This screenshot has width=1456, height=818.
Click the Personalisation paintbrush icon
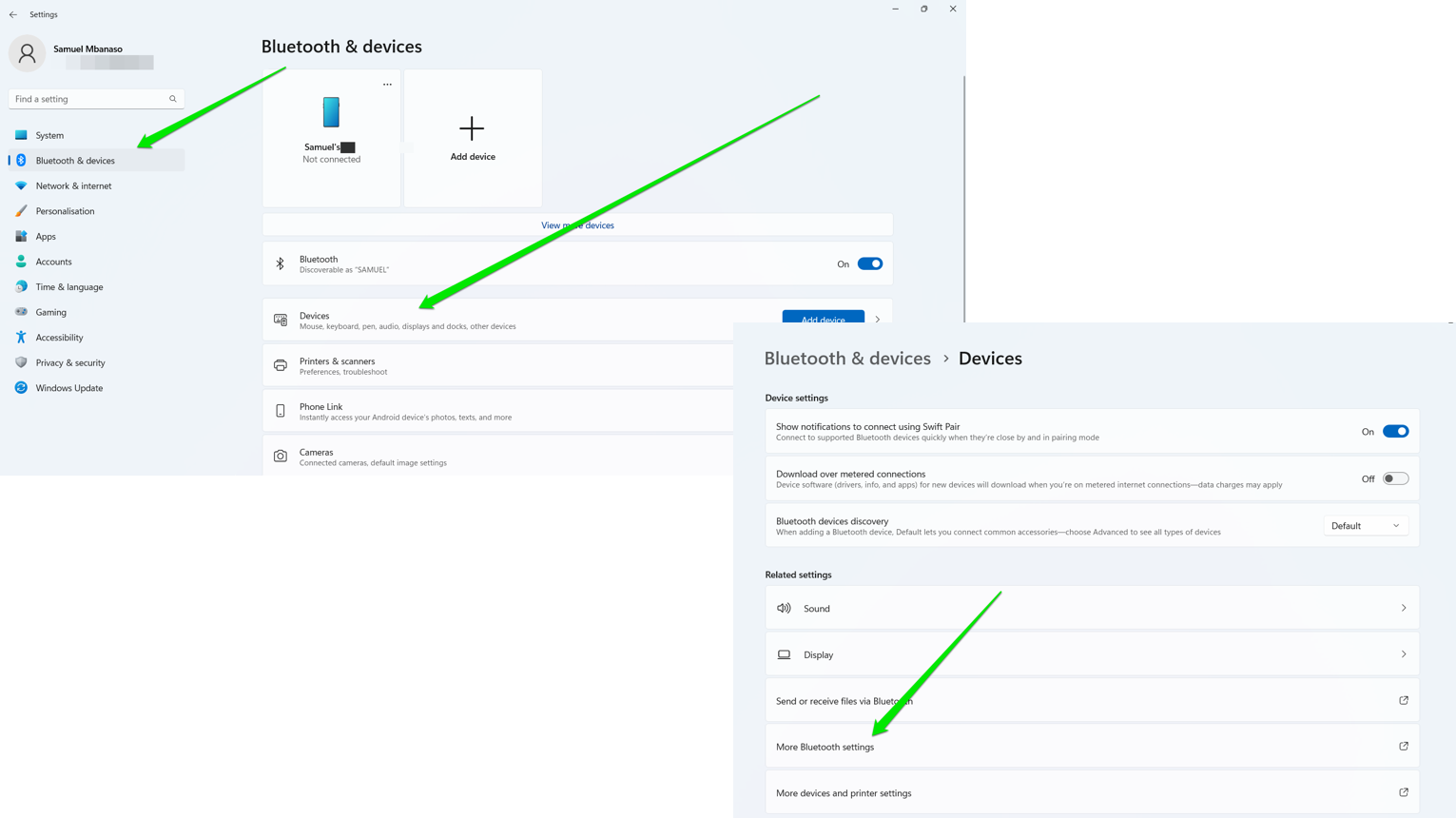21,211
